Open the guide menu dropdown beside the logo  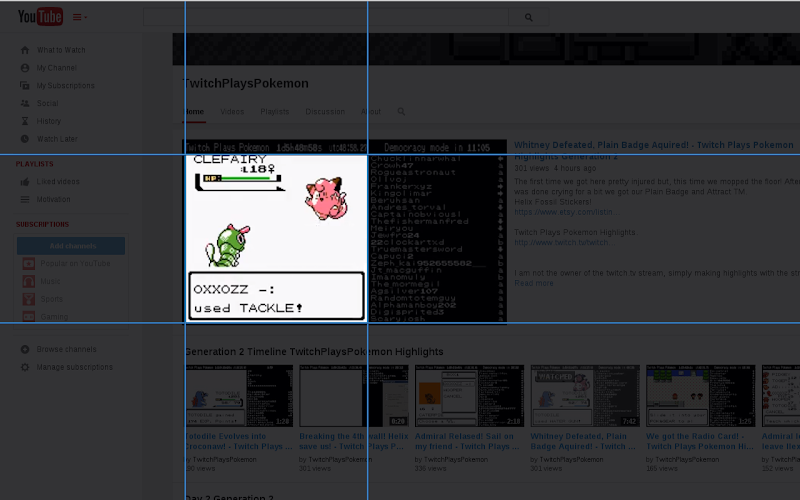coord(80,17)
